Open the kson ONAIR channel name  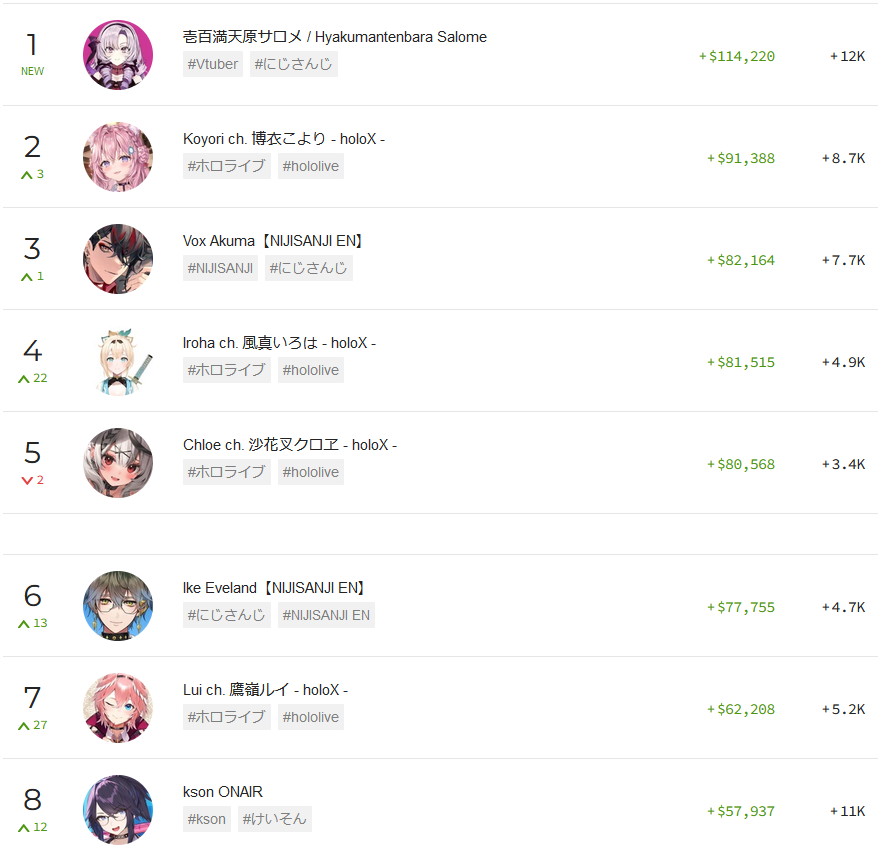[222, 792]
